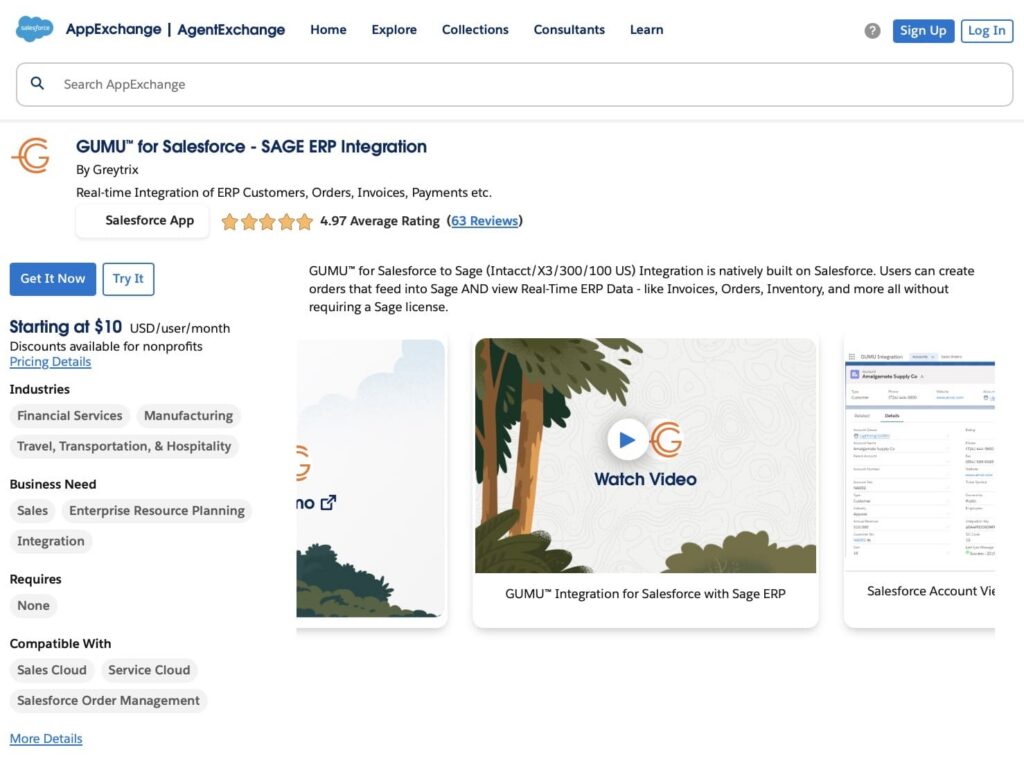Open the help question mark icon
This screenshot has height=761, width=1024.
coord(871,30)
